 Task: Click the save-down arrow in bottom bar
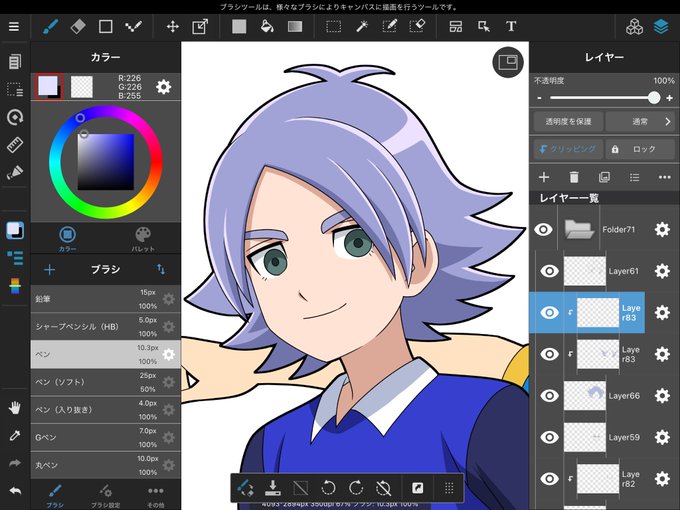coord(272,488)
